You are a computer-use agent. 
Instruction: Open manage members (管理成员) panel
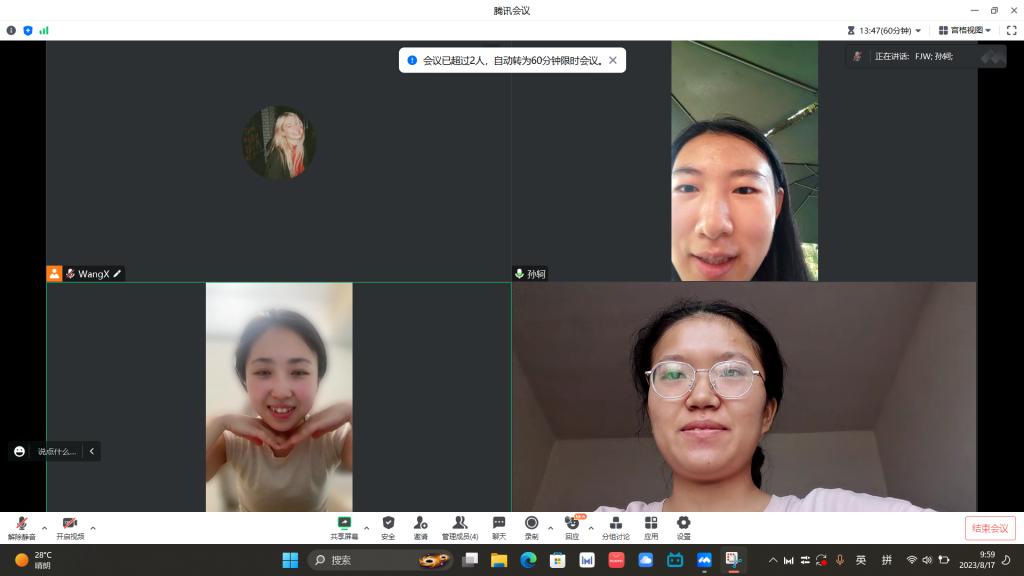click(x=460, y=527)
